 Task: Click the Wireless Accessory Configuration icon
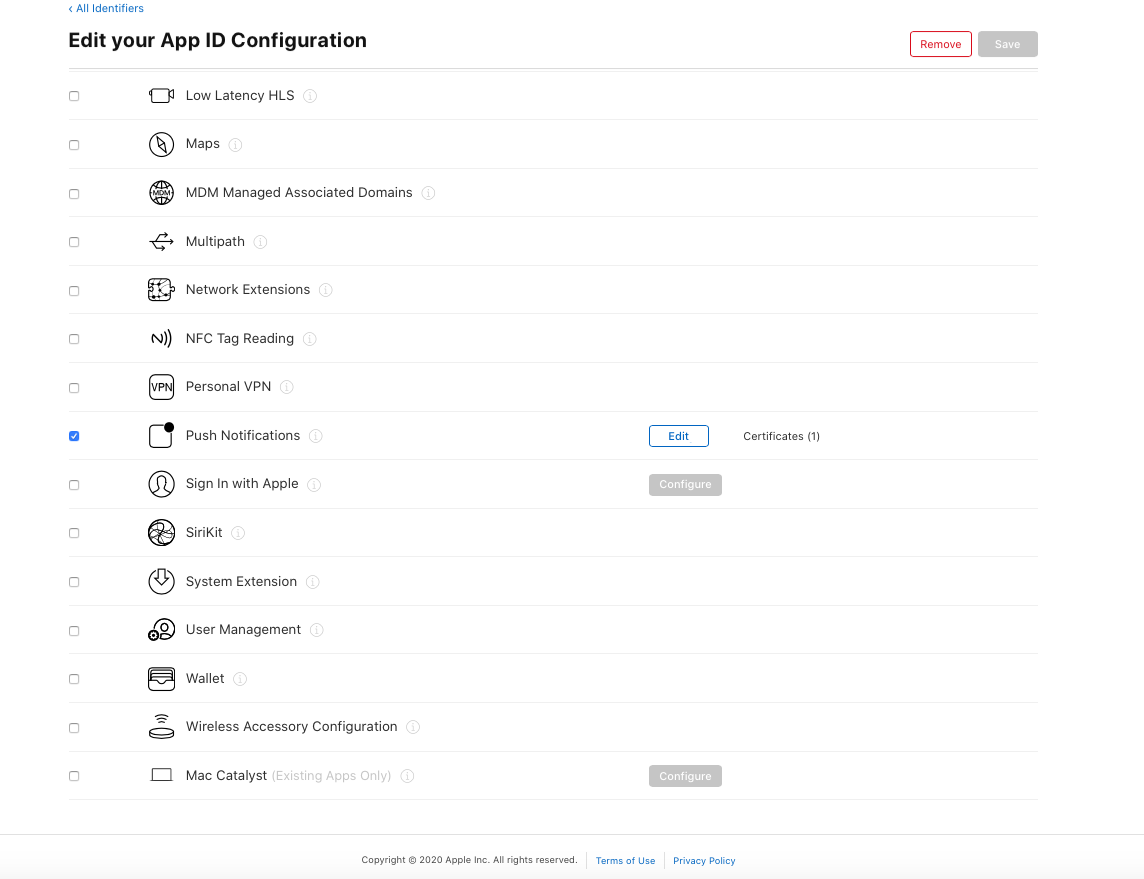tap(161, 727)
